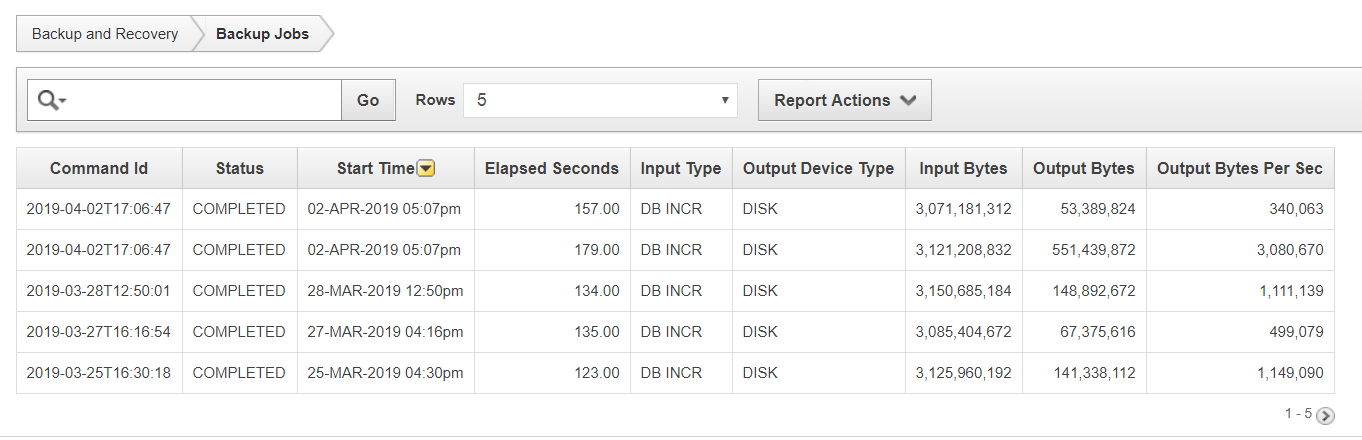Open the Backup and Recovery breadcrumb
This screenshot has width=1362, height=440.
click(x=105, y=34)
